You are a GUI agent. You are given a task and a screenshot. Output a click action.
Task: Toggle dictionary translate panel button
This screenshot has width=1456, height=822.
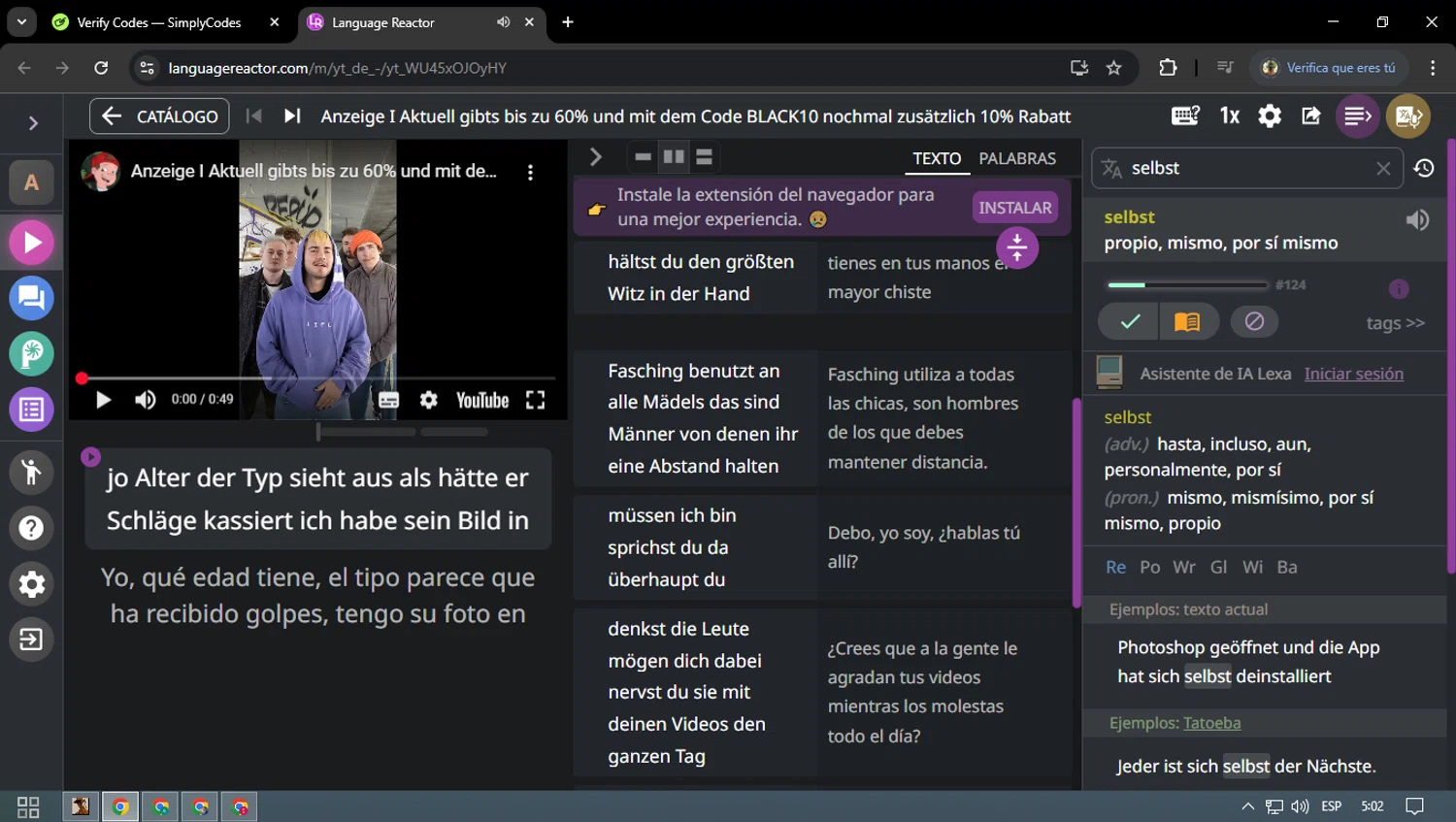[1408, 116]
